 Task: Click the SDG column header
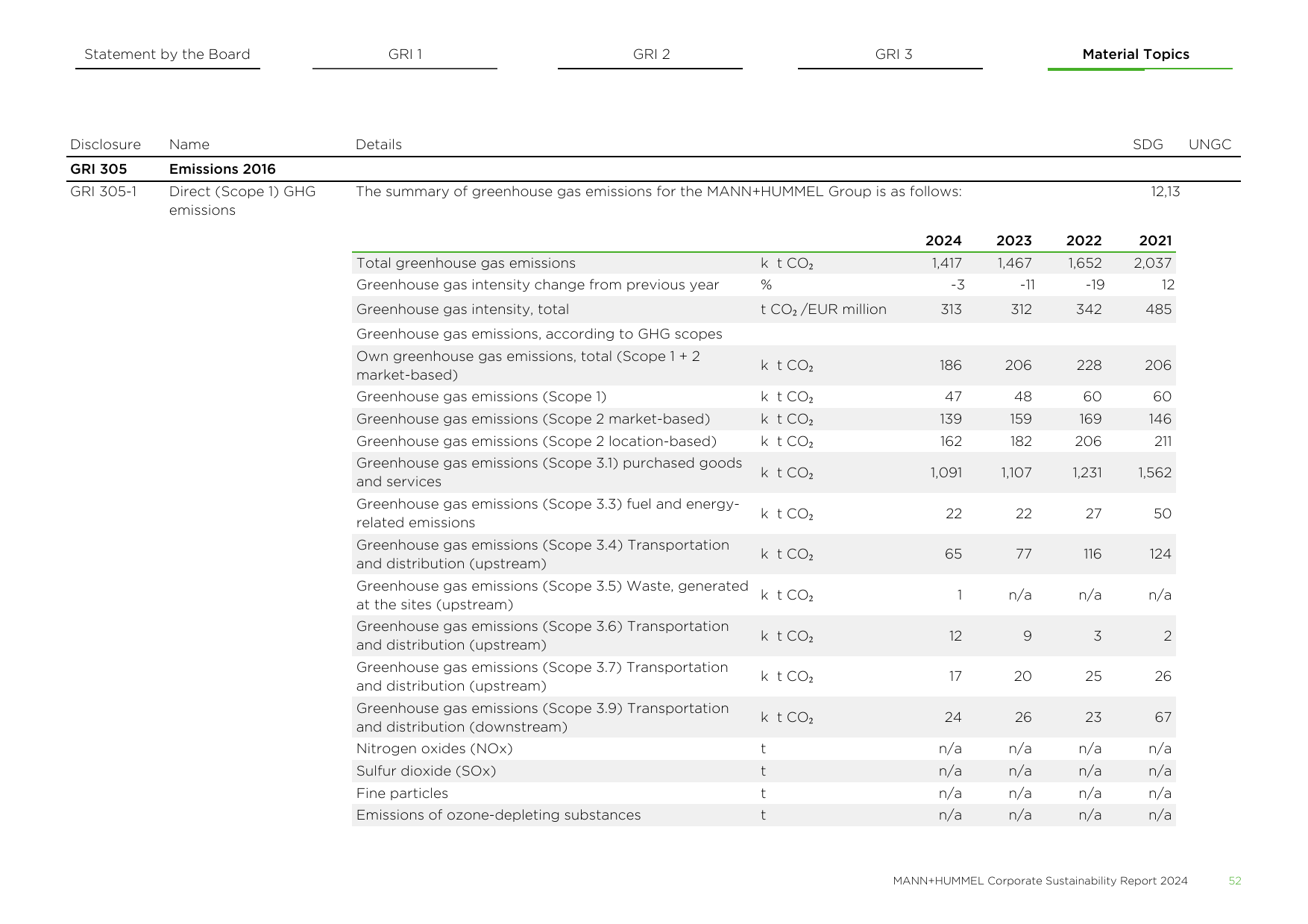1148,145
